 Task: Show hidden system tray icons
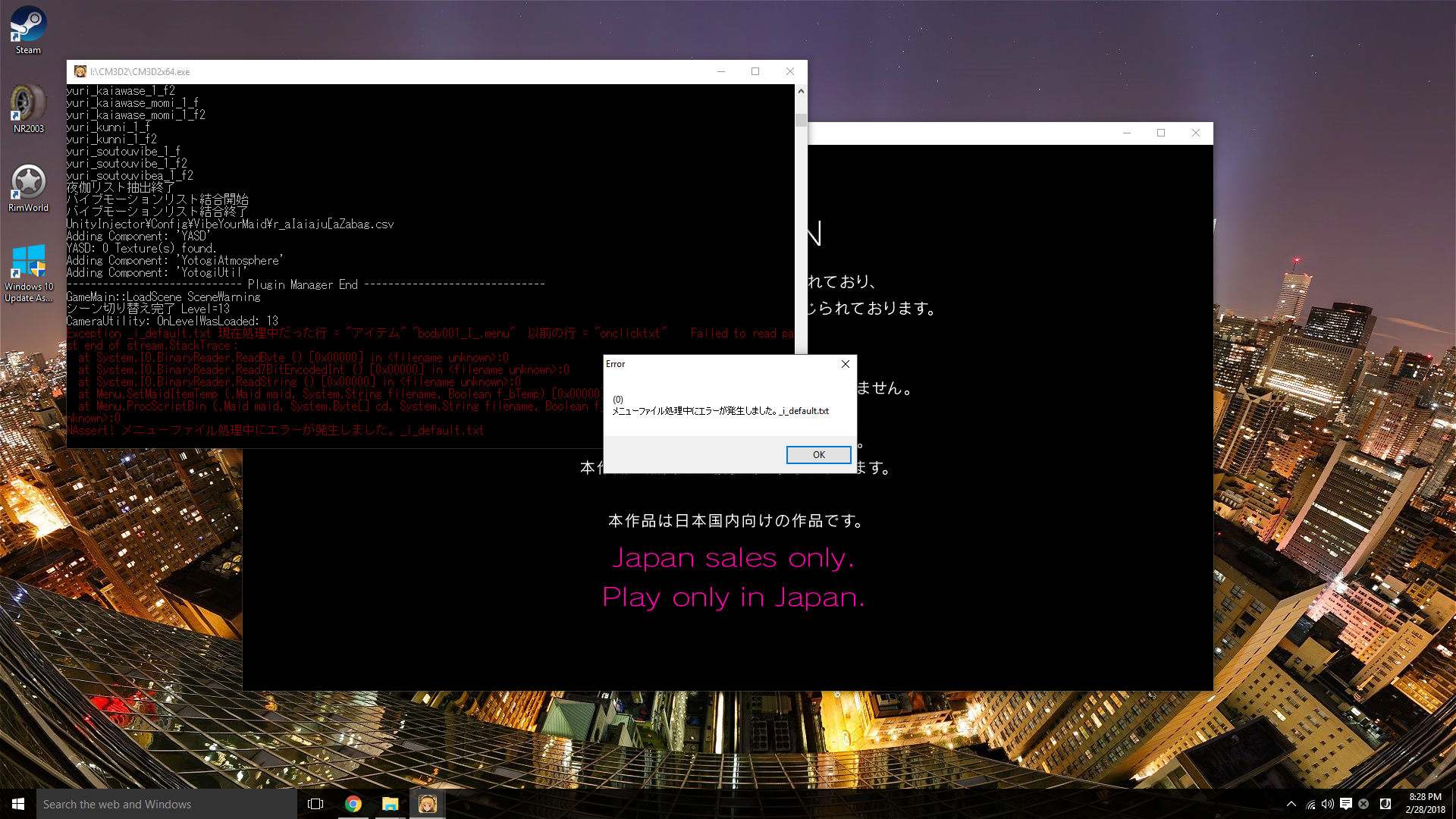click(x=1291, y=804)
